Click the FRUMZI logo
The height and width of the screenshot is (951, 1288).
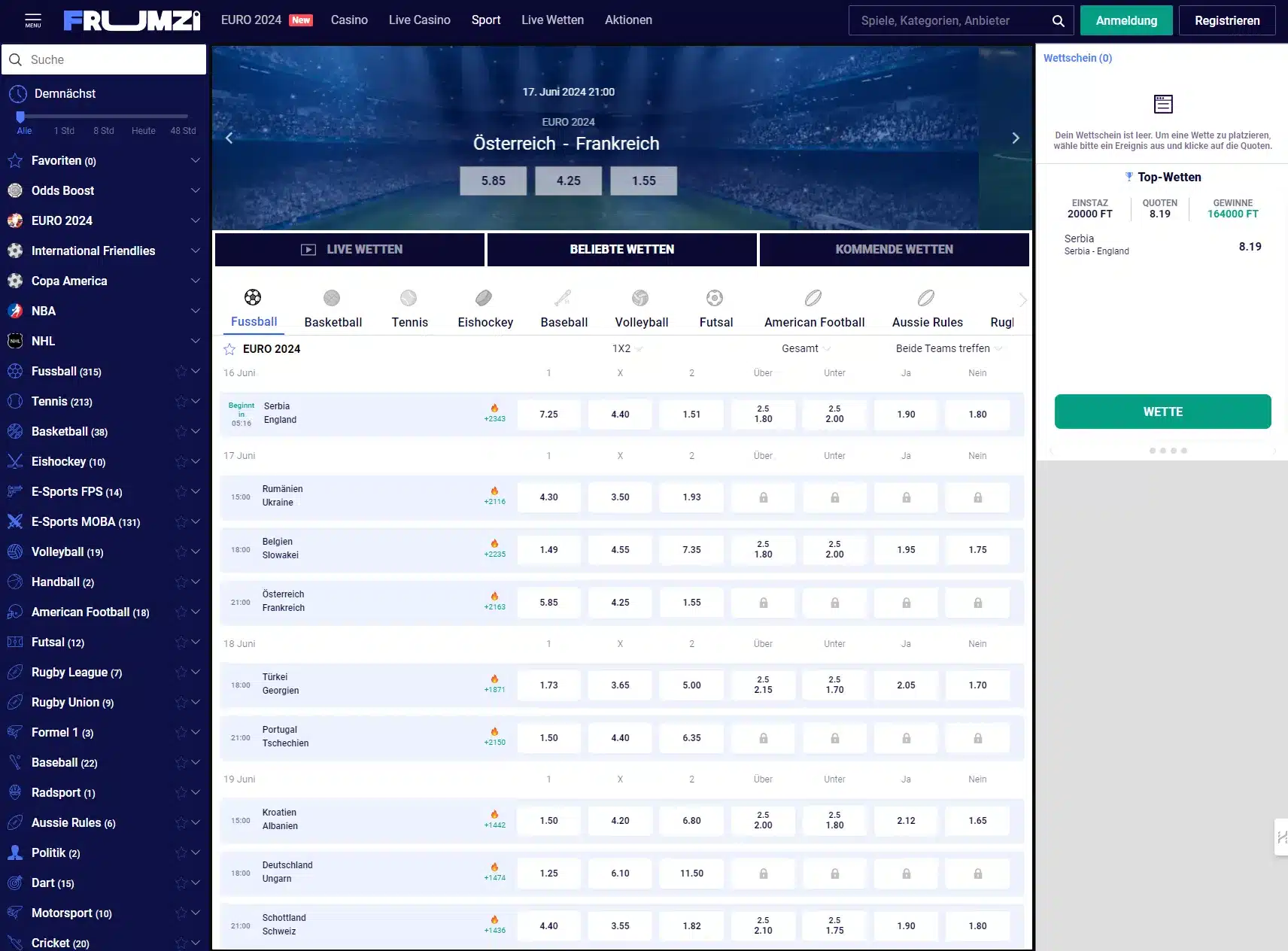click(x=132, y=20)
